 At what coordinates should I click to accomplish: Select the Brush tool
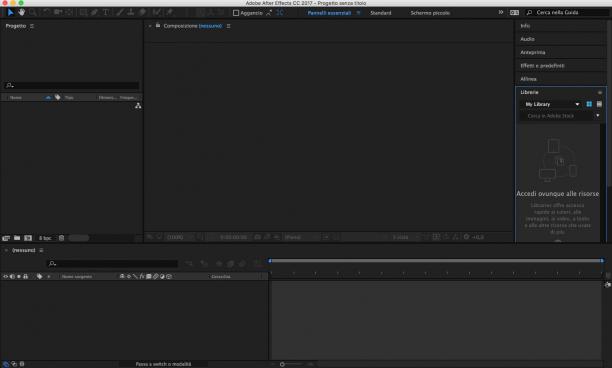119,12
